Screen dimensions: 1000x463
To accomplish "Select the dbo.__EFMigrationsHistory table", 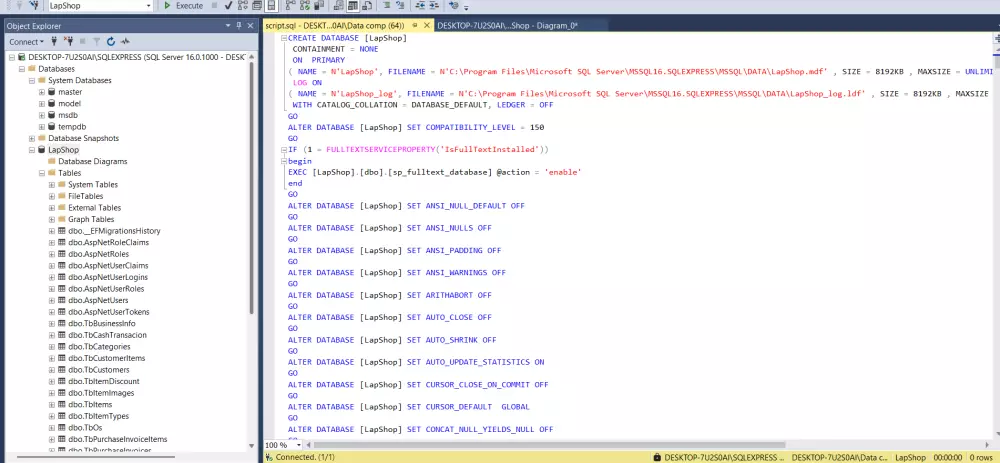I will pos(114,231).
